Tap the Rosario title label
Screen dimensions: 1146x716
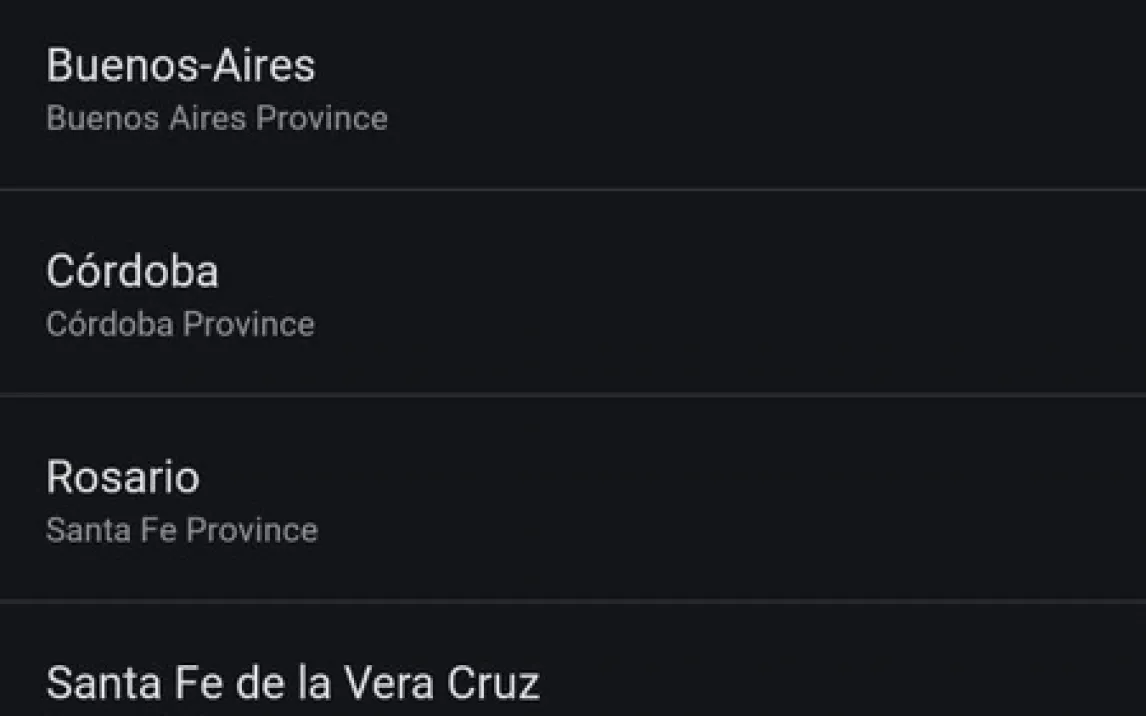122,477
